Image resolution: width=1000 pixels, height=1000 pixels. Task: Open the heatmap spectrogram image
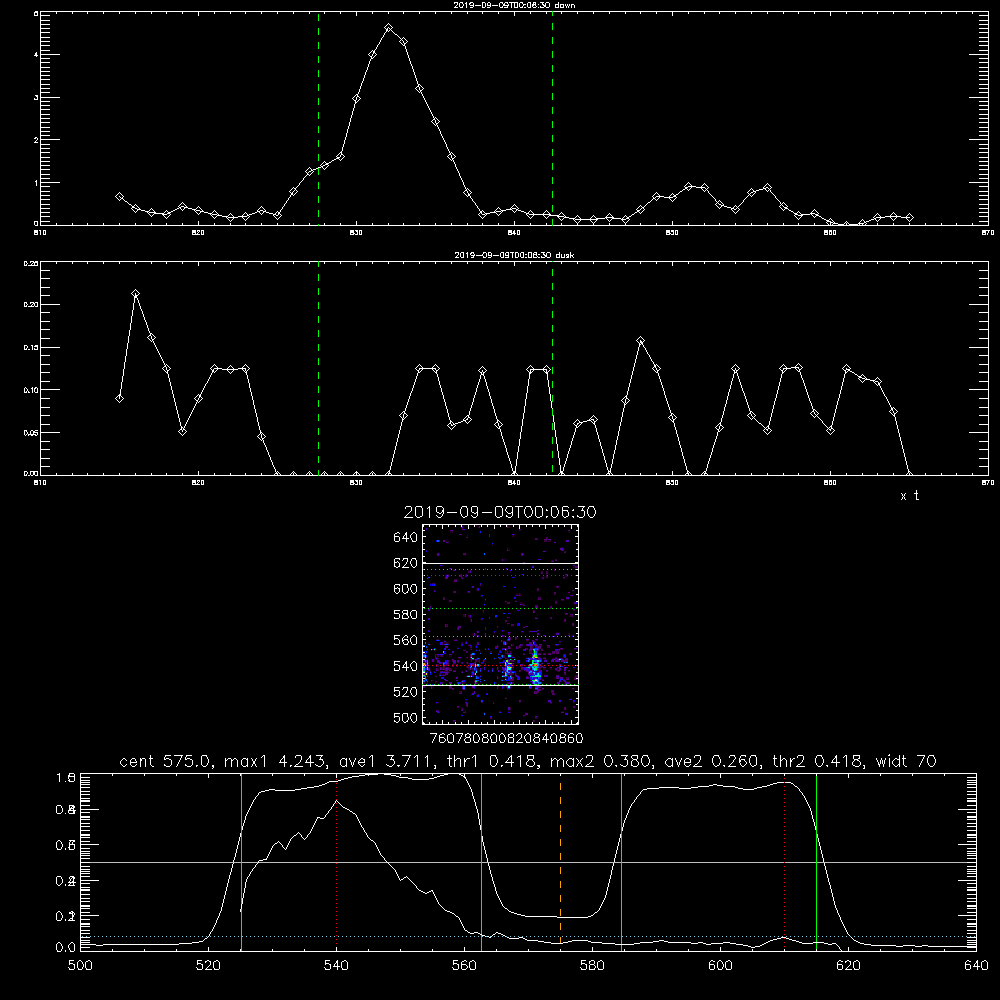(501, 624)
